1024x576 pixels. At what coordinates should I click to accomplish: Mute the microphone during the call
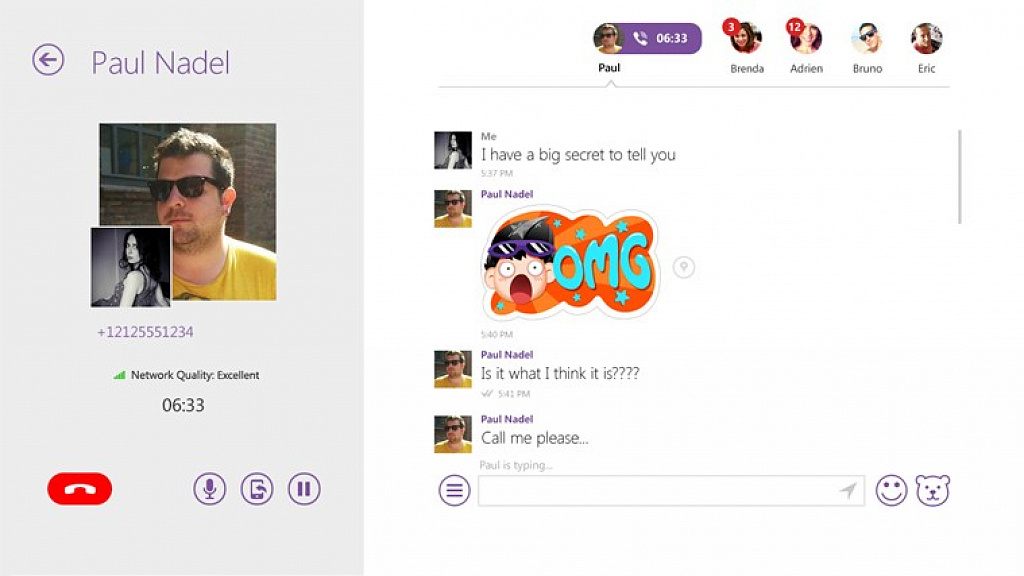(x=210, y=488)
